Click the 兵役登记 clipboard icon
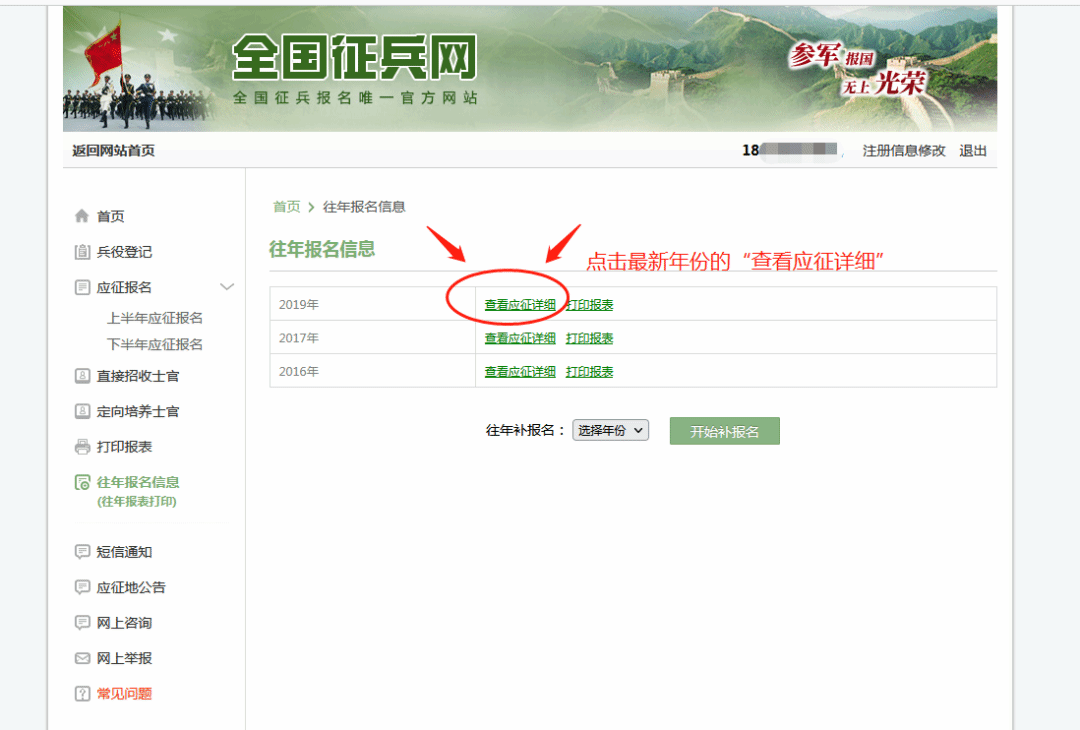The width and height of the screenshot is (1080, 730). pyautogui.click(x=82, y=252)
